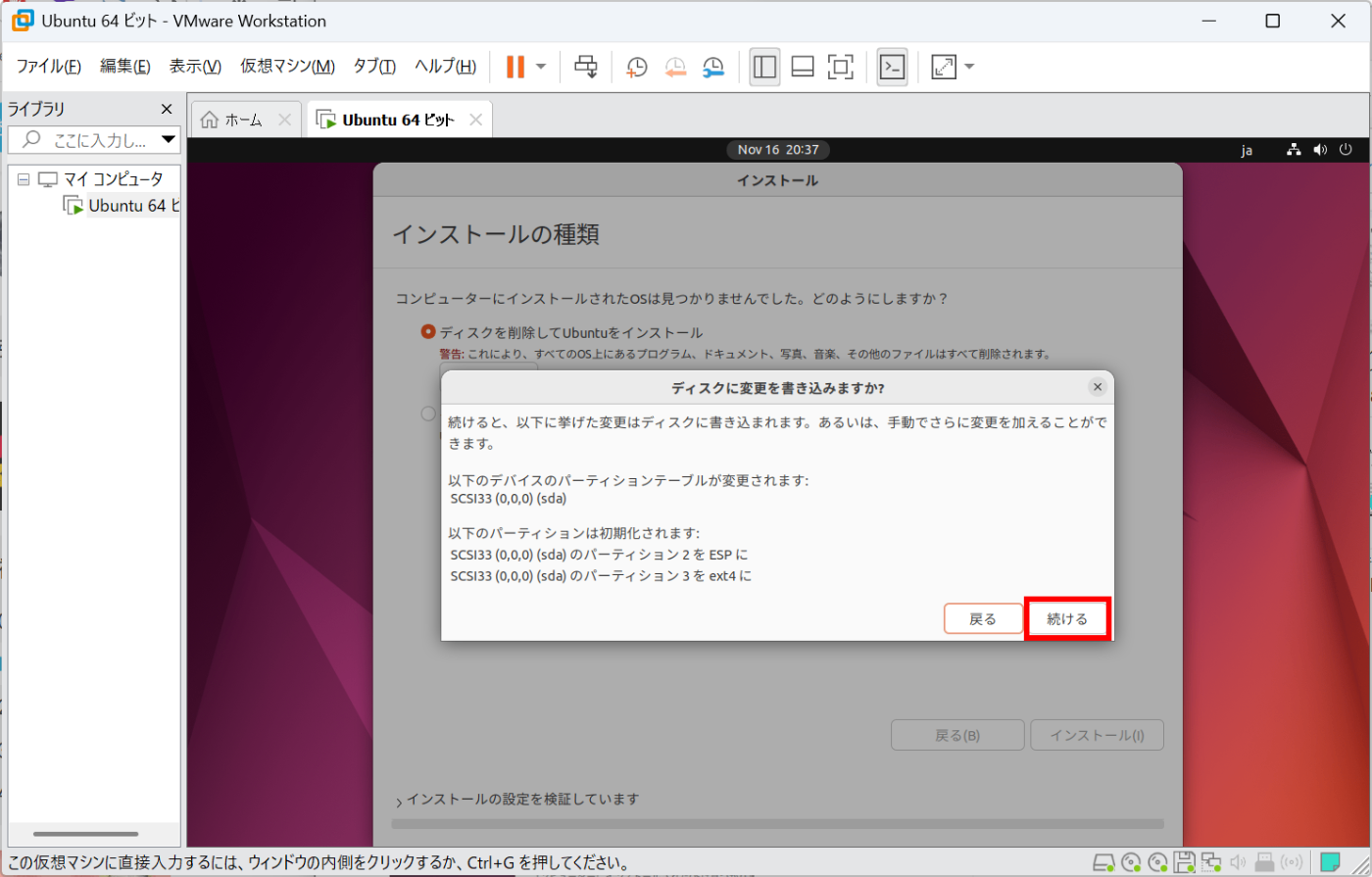1372x877 pixels.
Task: Open the power options arrow beside the pause icon
Action: tap(541, 67)
